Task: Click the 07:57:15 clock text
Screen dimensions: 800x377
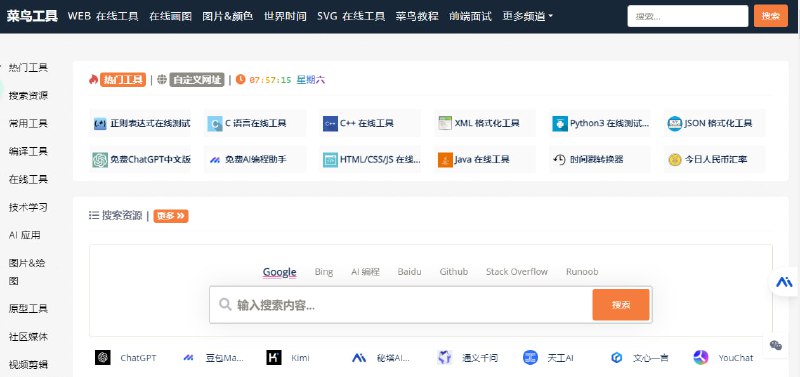Action: pyautogui.click(x=270, y=80)
